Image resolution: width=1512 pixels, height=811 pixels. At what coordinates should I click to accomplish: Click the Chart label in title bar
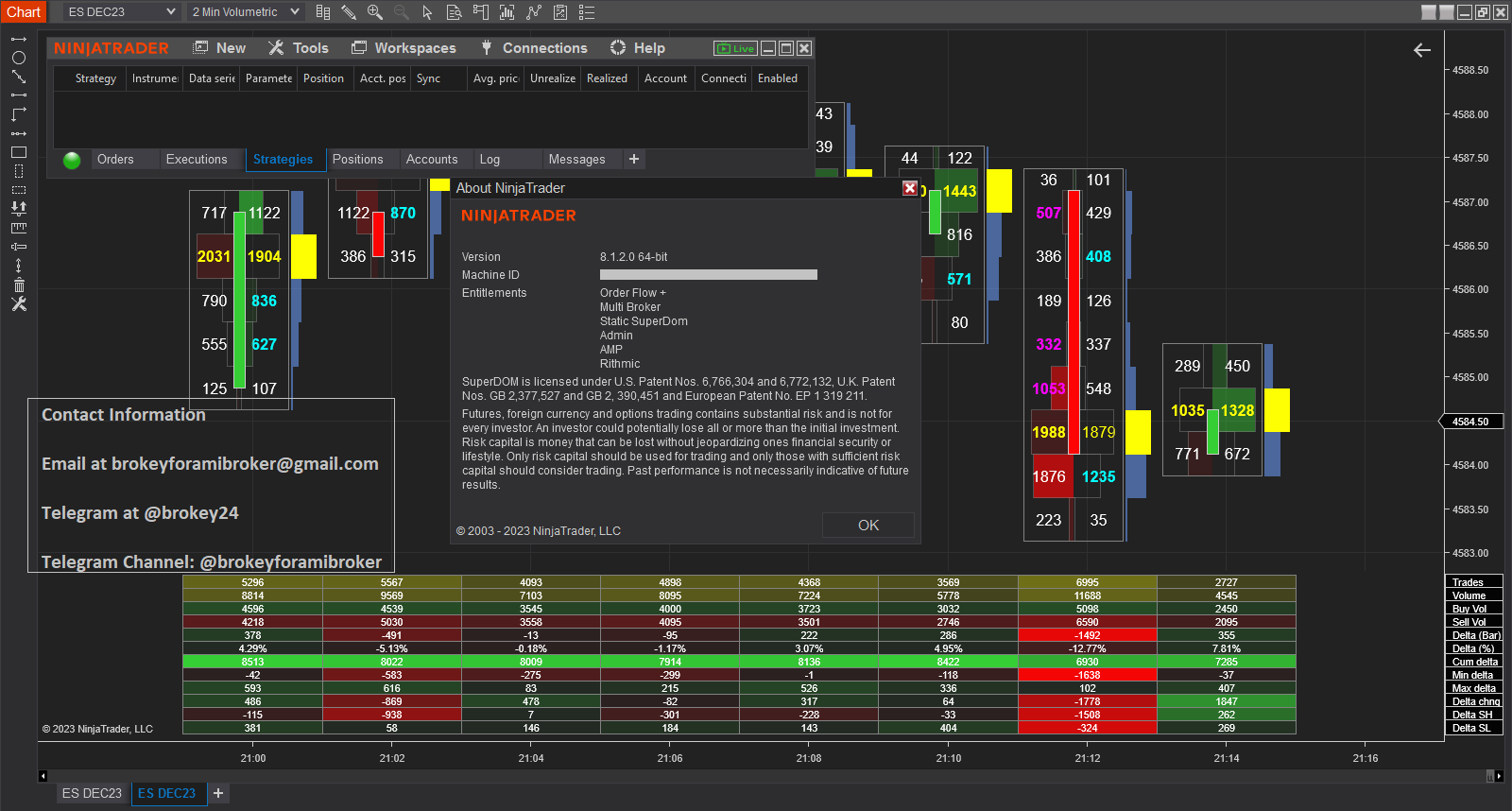click(x=24, y=12)
